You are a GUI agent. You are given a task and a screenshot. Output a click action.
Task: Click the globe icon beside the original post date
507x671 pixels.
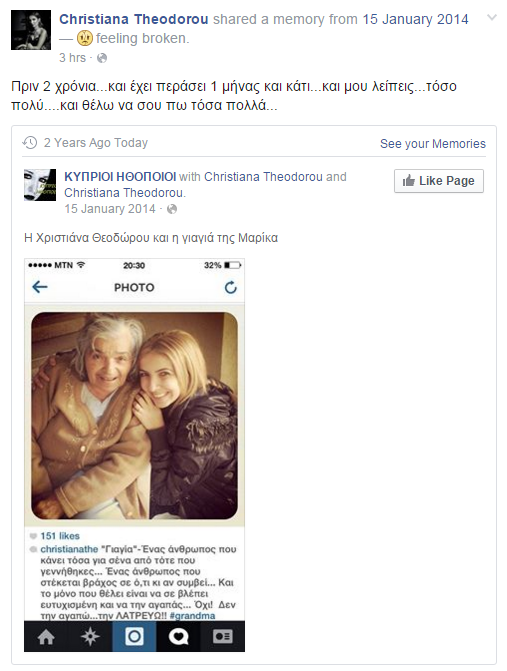click(x=172, y=209)
